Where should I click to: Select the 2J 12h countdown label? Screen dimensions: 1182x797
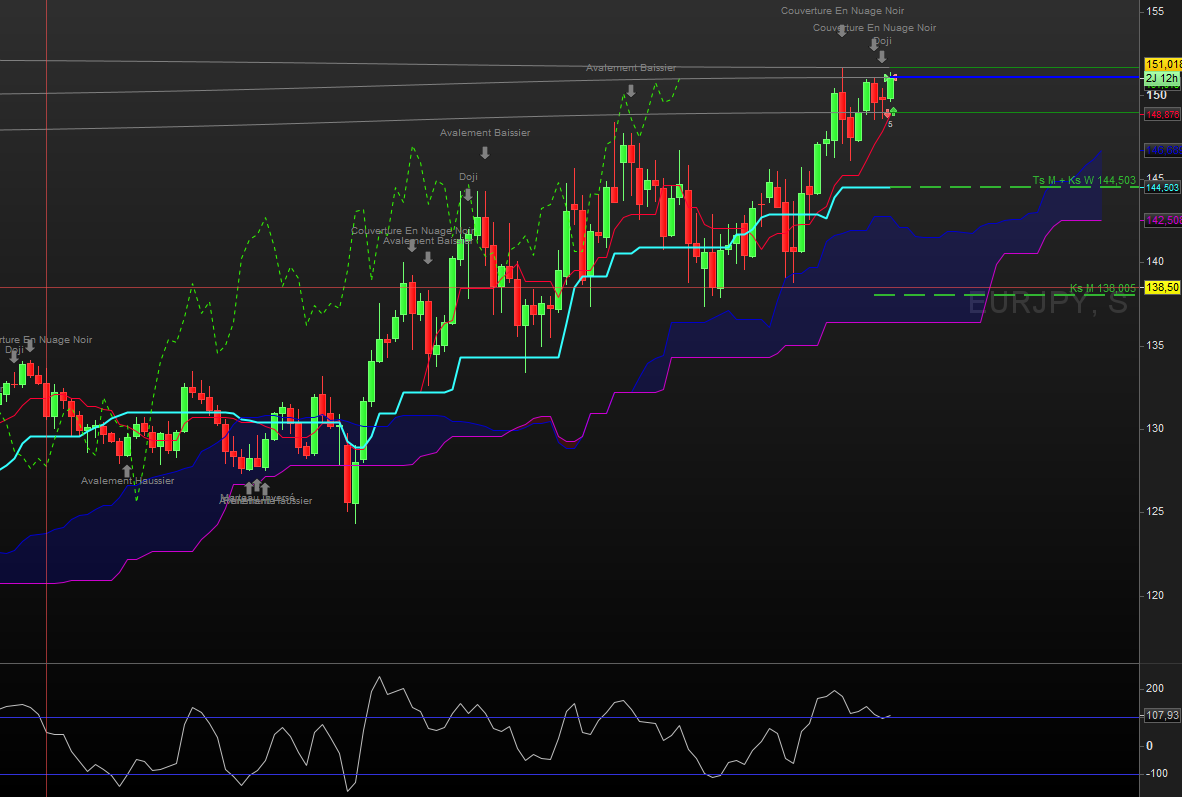tap(1162, 78)
